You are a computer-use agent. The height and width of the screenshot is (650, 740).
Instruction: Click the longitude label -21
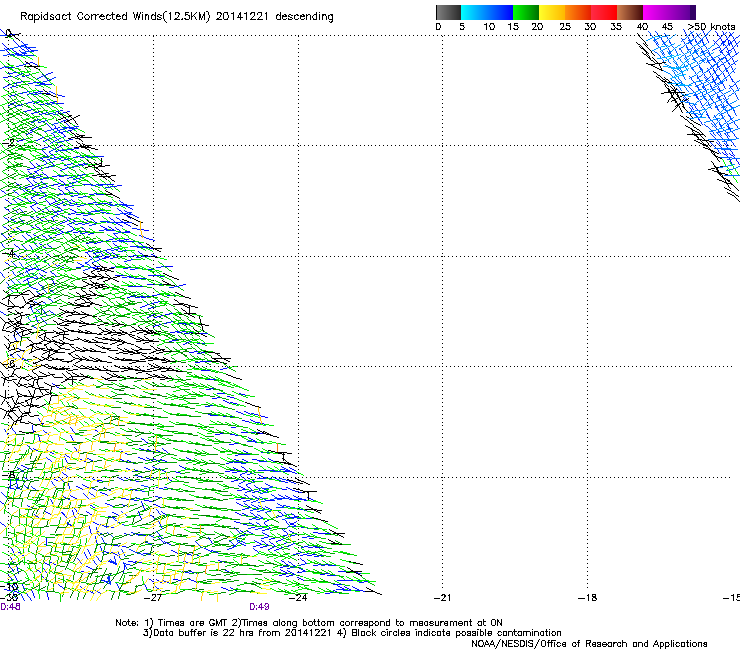point(442,598)
